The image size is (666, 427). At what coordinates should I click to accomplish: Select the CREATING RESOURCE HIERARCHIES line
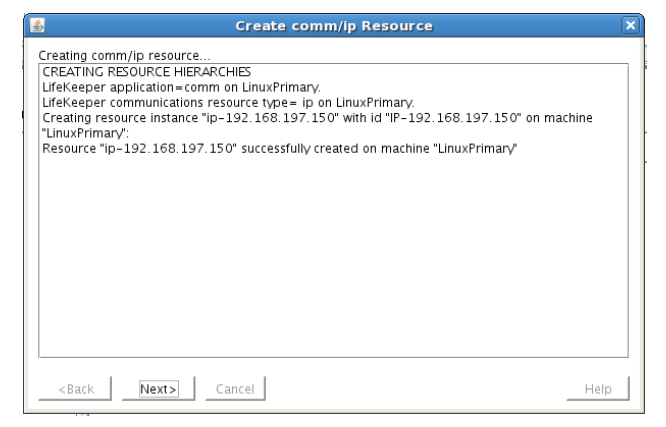[x=147, y=72]
